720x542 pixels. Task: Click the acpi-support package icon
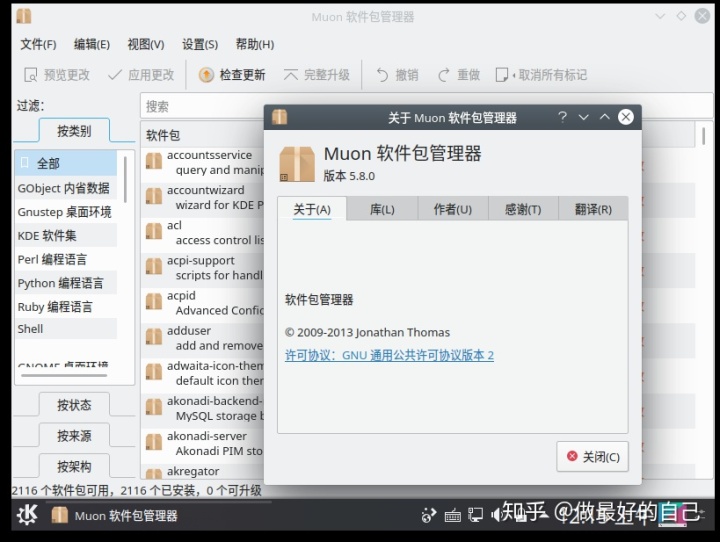click(x=154, y=266)
